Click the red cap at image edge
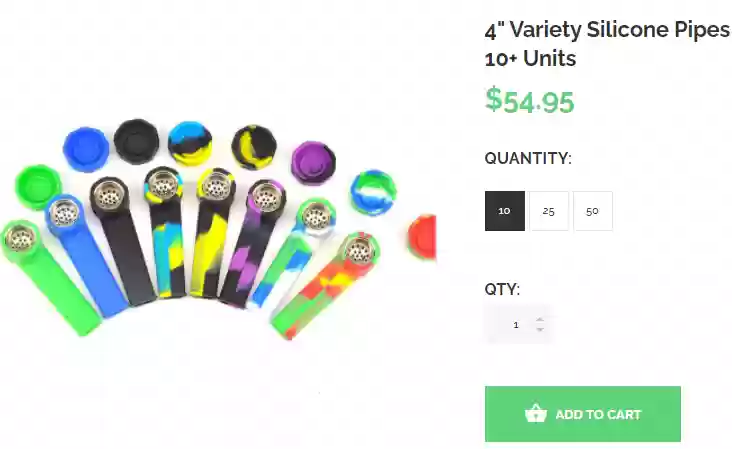The height and width of the screenshot is (449, 732). point(422,237)
